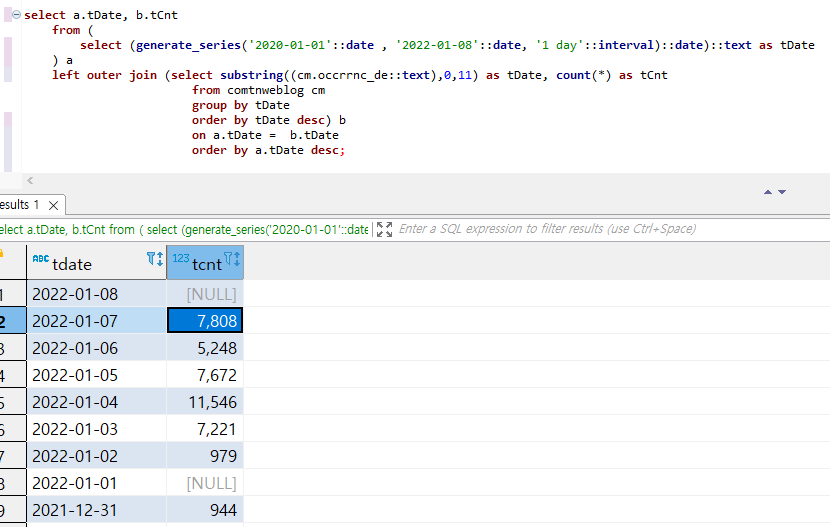830x527 pixels.
Task: Select cell 5,248
Action: pyautogui.click(x=205, y=348)
